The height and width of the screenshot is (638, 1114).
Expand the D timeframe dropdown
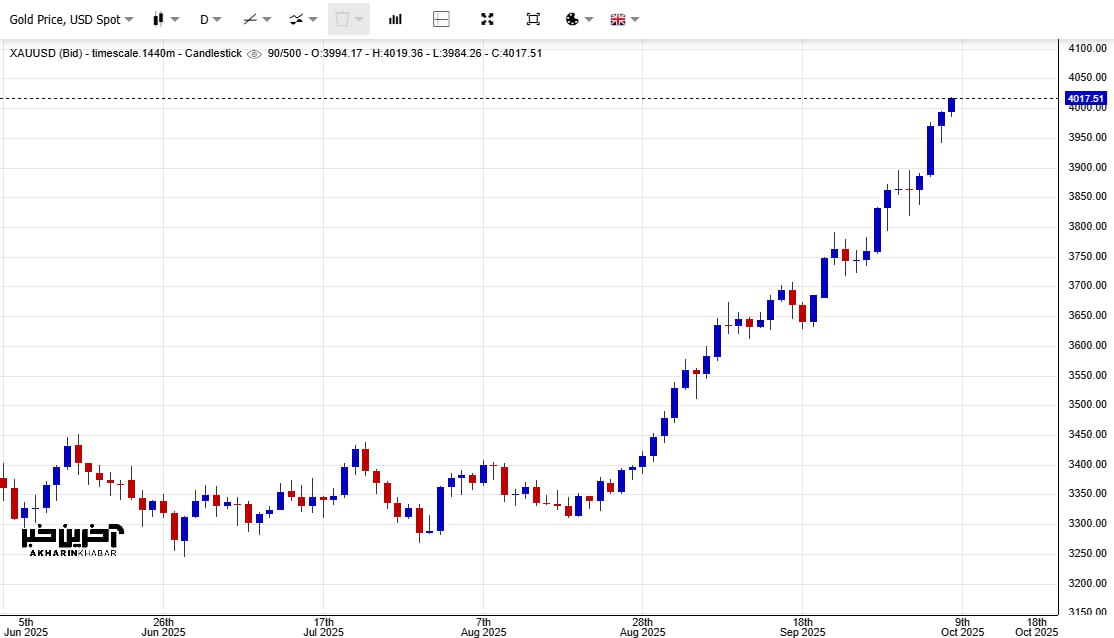[x=210, y=19]
